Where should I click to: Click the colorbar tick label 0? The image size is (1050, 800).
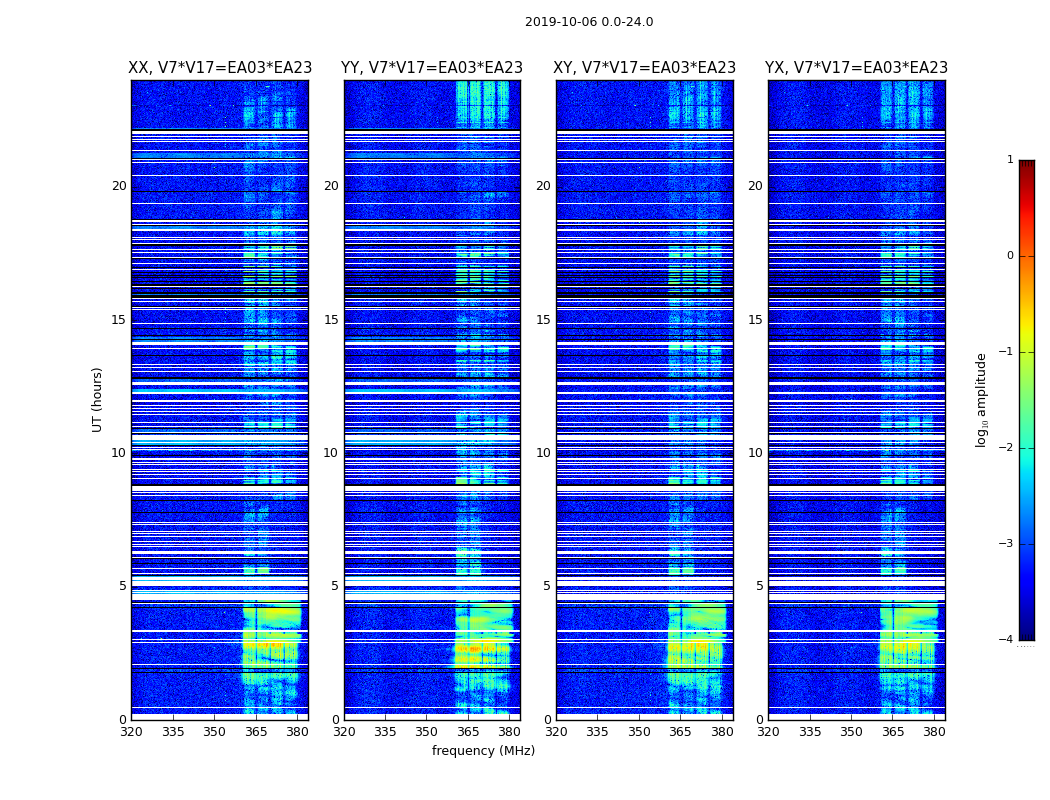tap(1010, 256)
